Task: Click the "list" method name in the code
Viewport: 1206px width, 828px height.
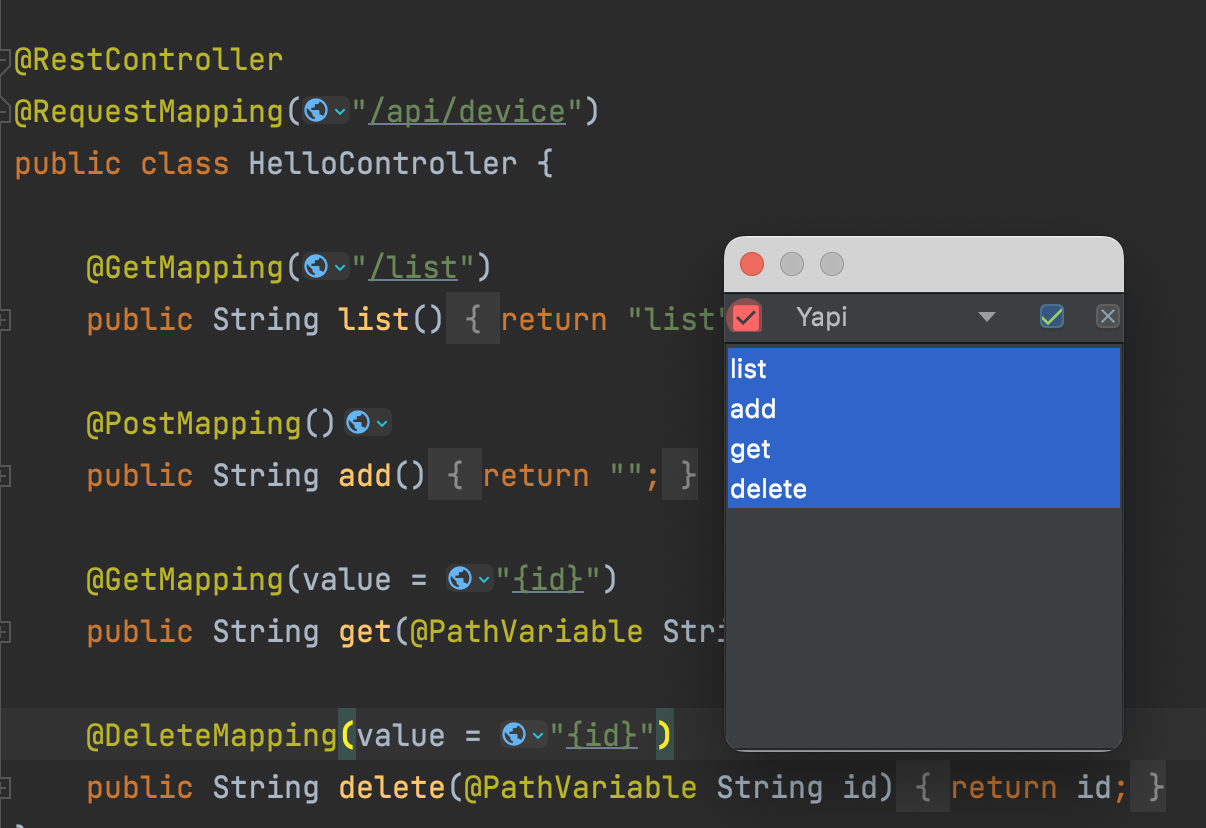Action: [x=374, y=319]
